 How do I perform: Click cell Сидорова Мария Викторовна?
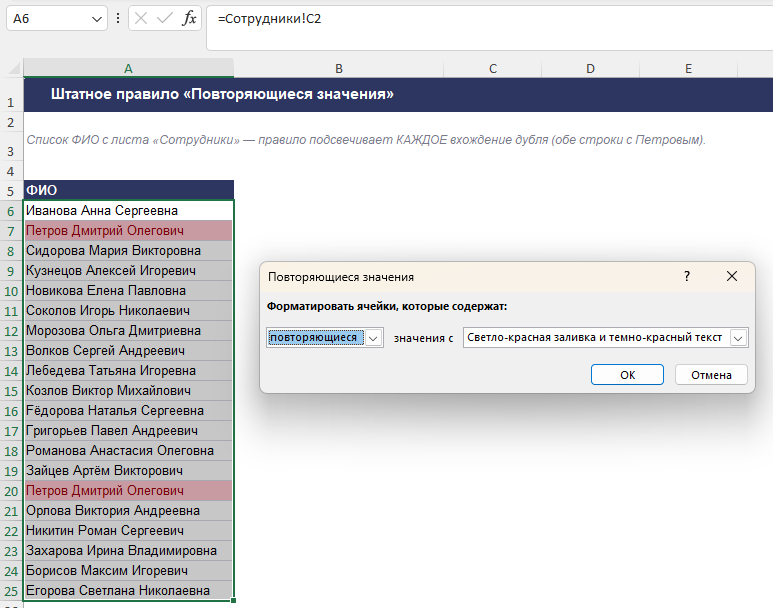128,250
